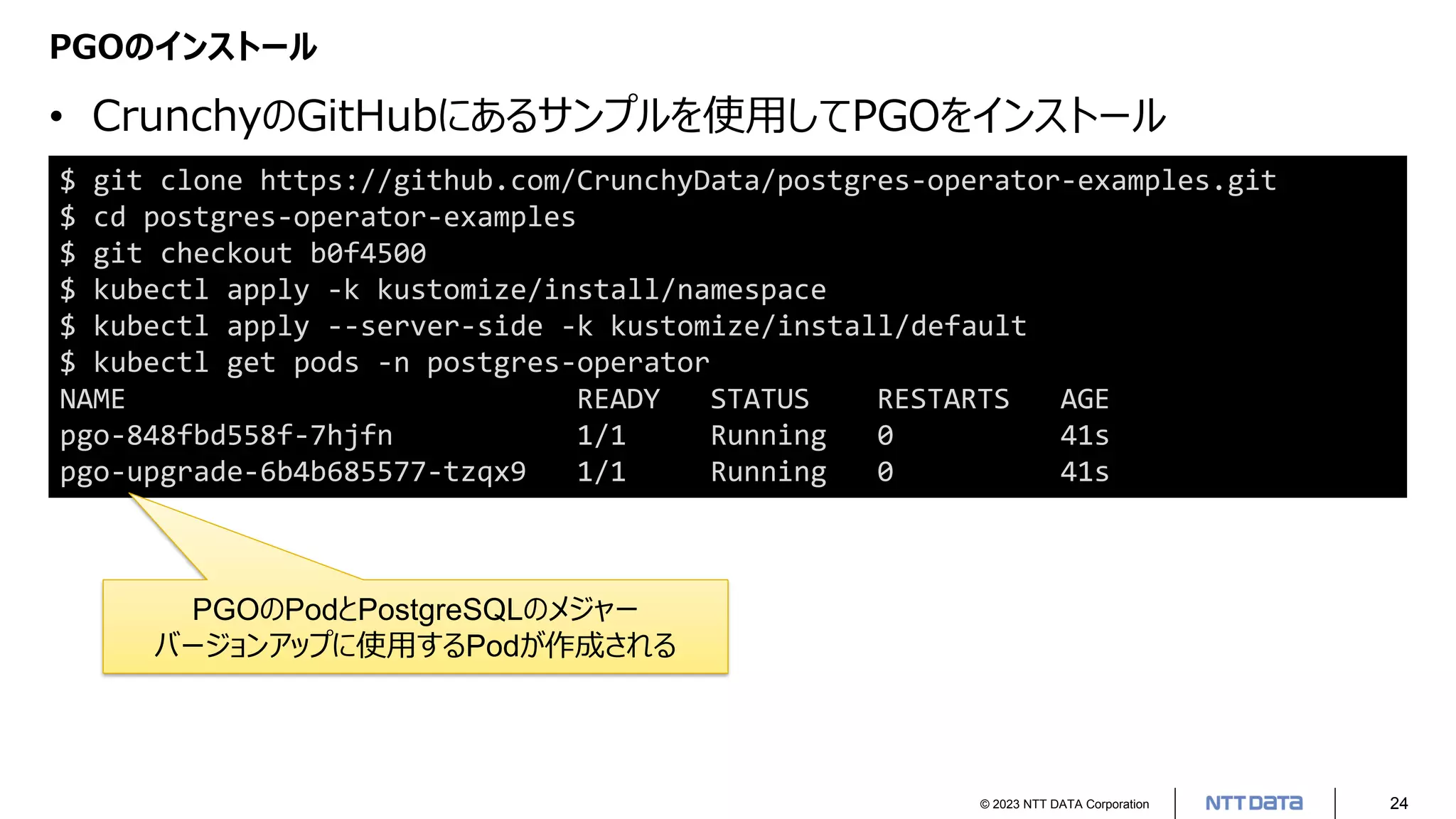
Task: Click the 'git checkout b0f4500' command line
Action: [243, 253]
